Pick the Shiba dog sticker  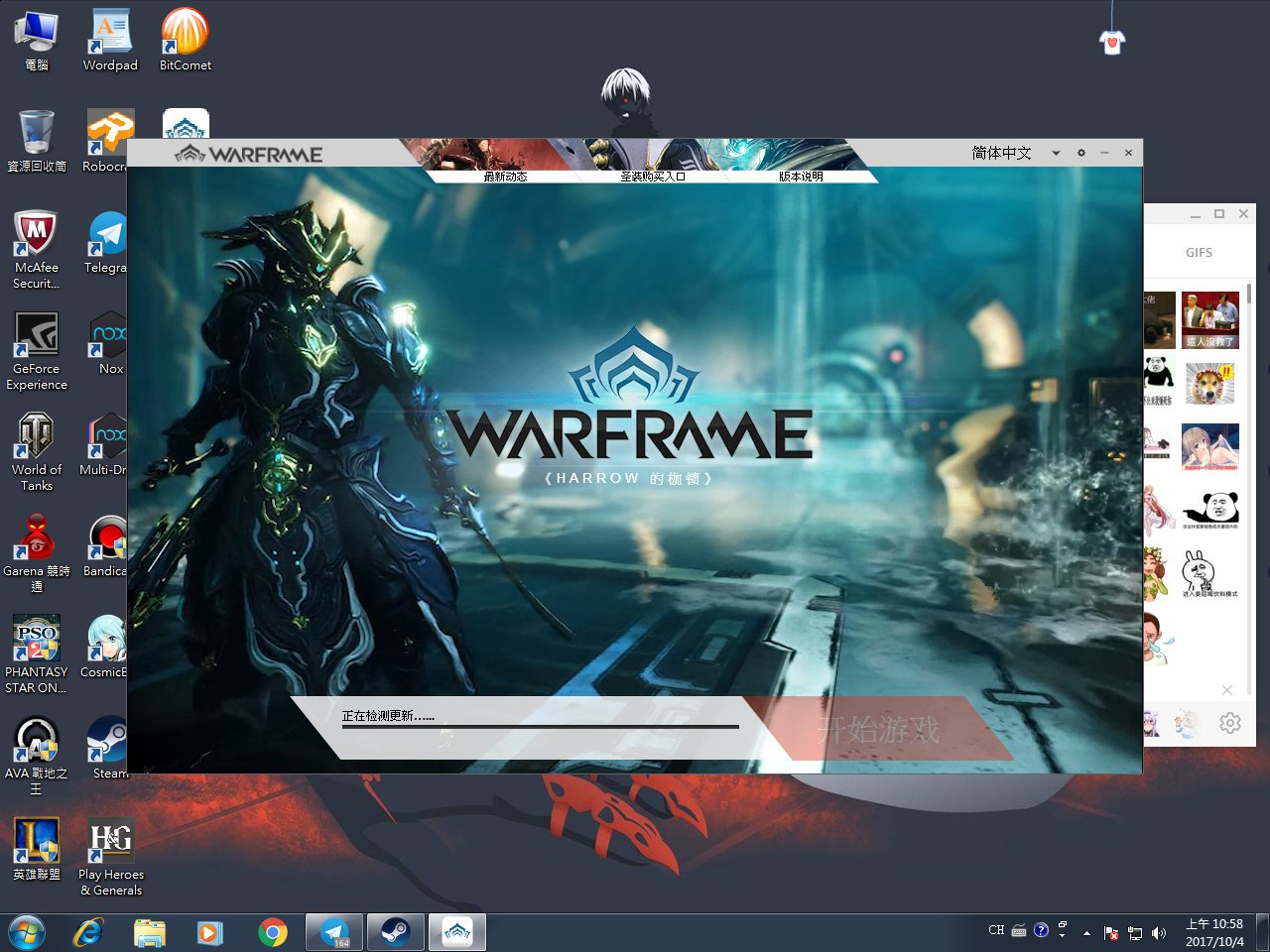pyautogui.click(x=1209, y=384)
